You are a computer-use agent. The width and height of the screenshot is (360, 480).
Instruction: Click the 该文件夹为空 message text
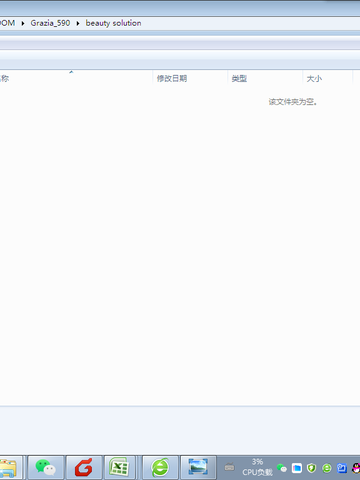click(x=293, y=102)
